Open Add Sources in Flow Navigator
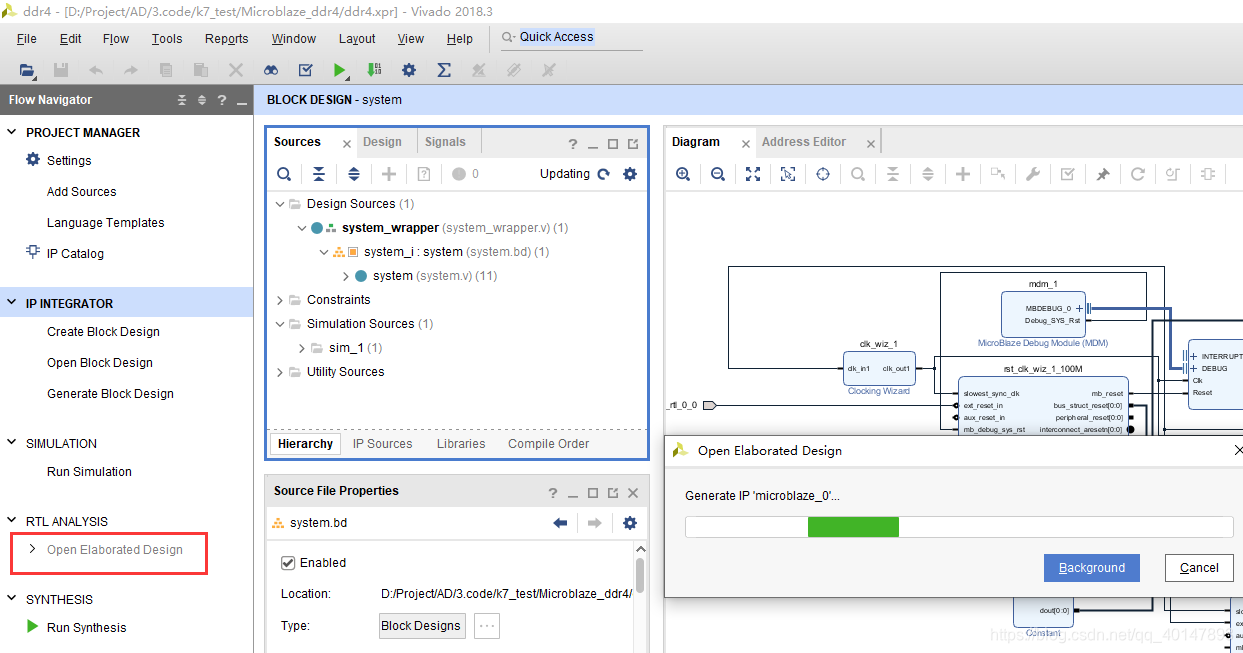The height and width of the screenshot is (653, 1243). 81,191
